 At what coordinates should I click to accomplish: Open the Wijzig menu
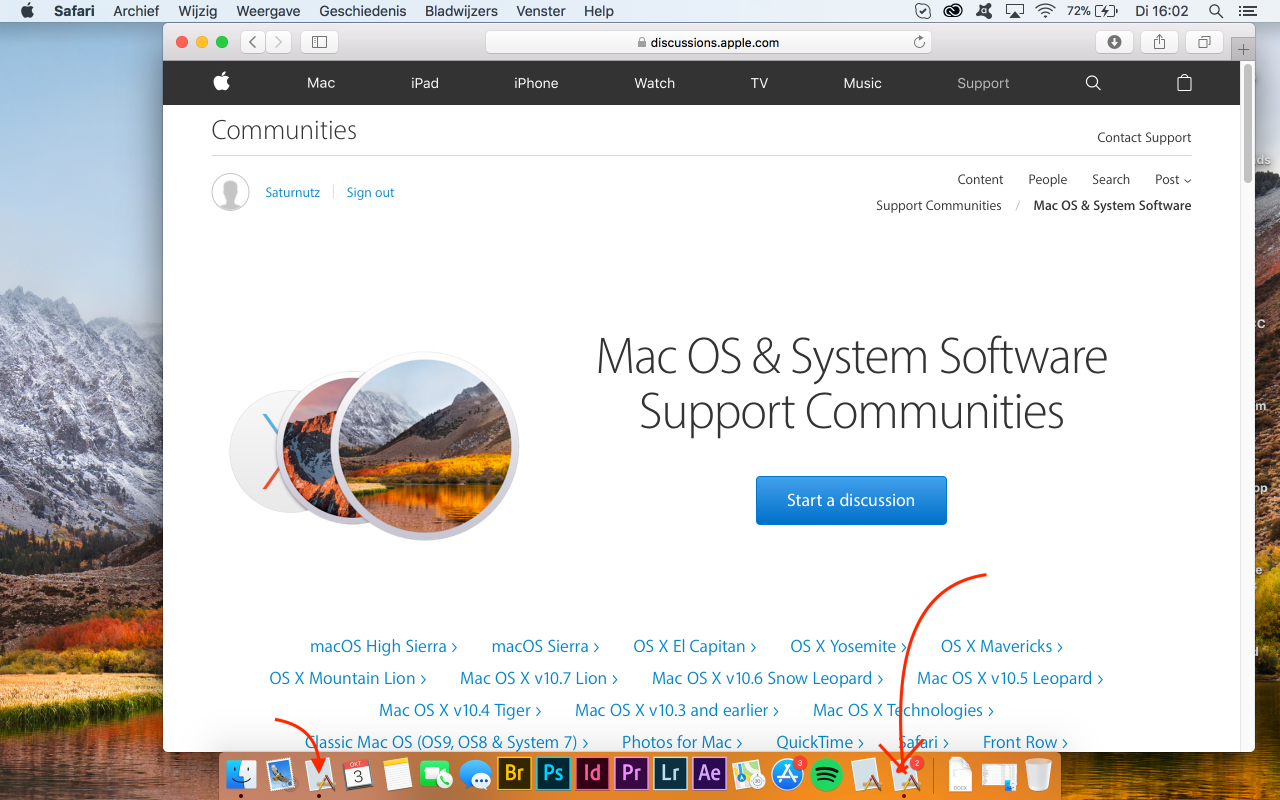click(198, 11)
